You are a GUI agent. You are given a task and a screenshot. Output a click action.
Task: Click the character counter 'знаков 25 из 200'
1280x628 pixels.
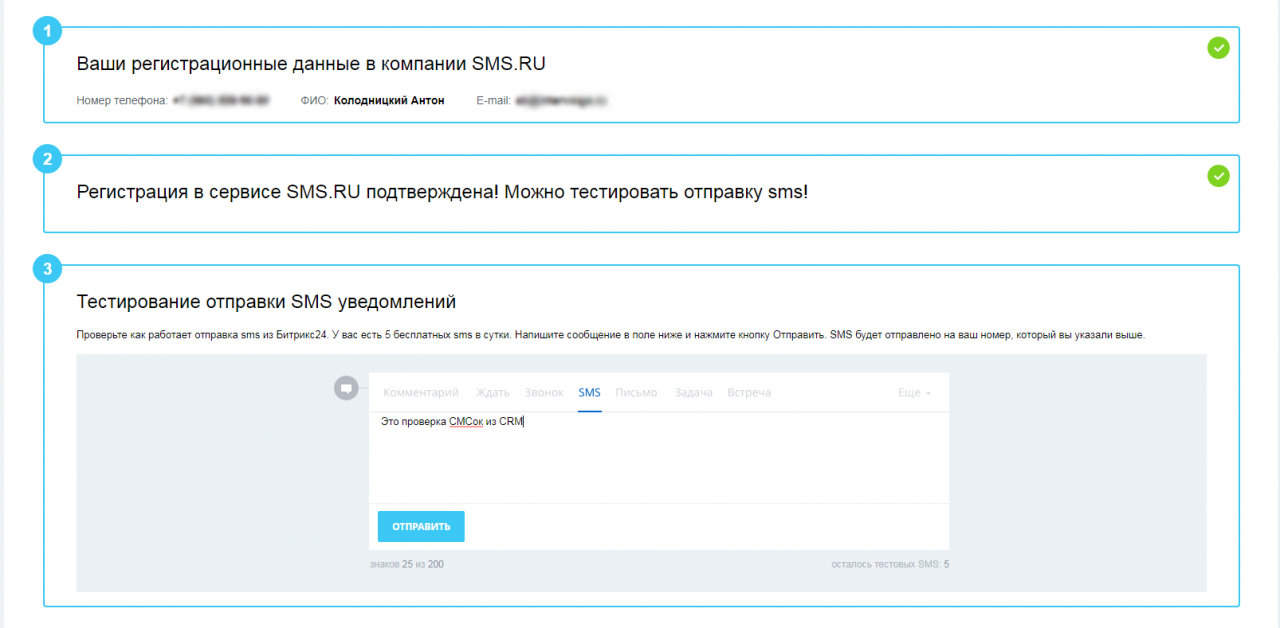406,565
